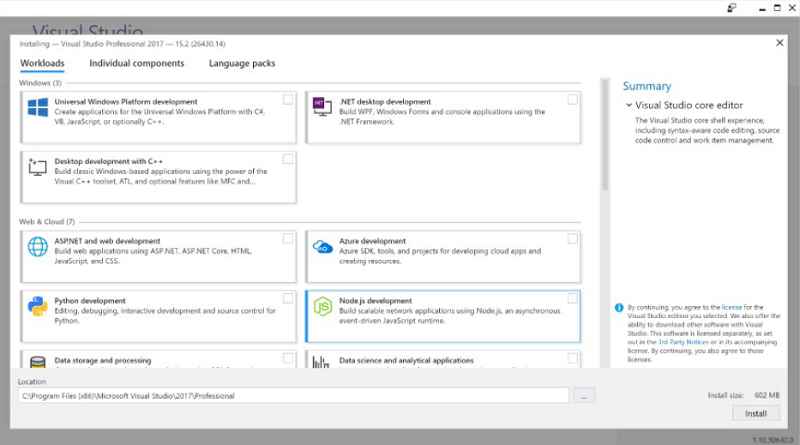Image resolution: width=800 pixels, height=445 pixels.
Task: Close the installer workloads dialog
Action: click(x=780, y=43)
